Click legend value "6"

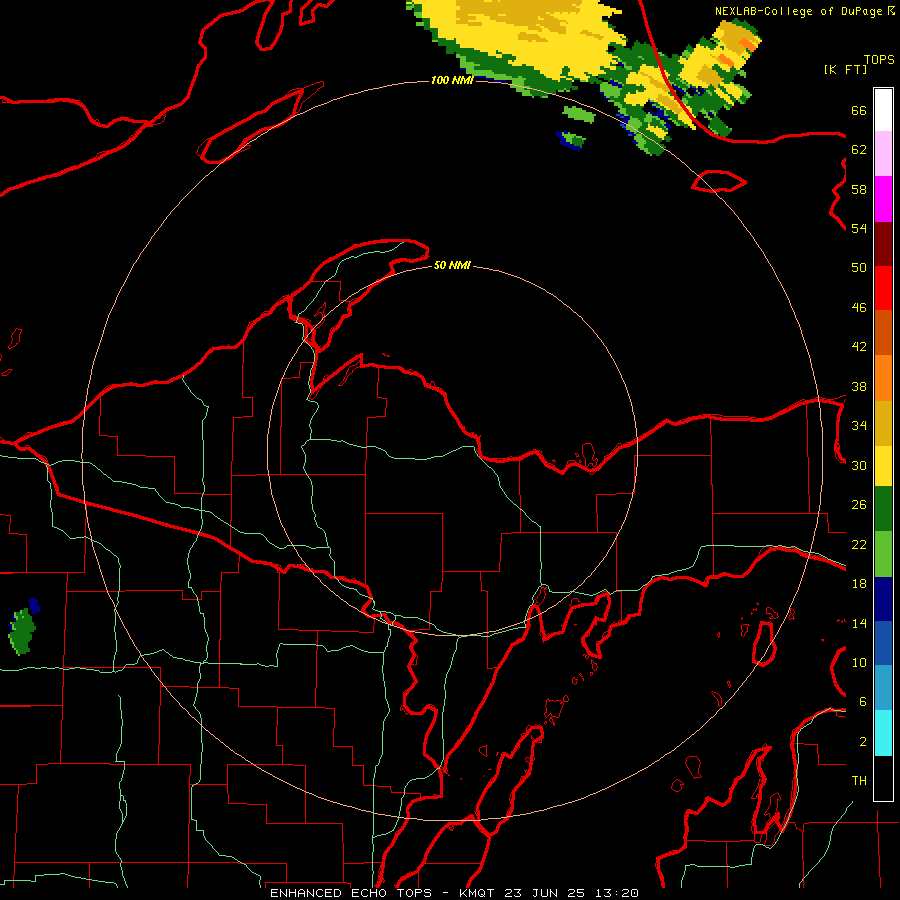862,702
